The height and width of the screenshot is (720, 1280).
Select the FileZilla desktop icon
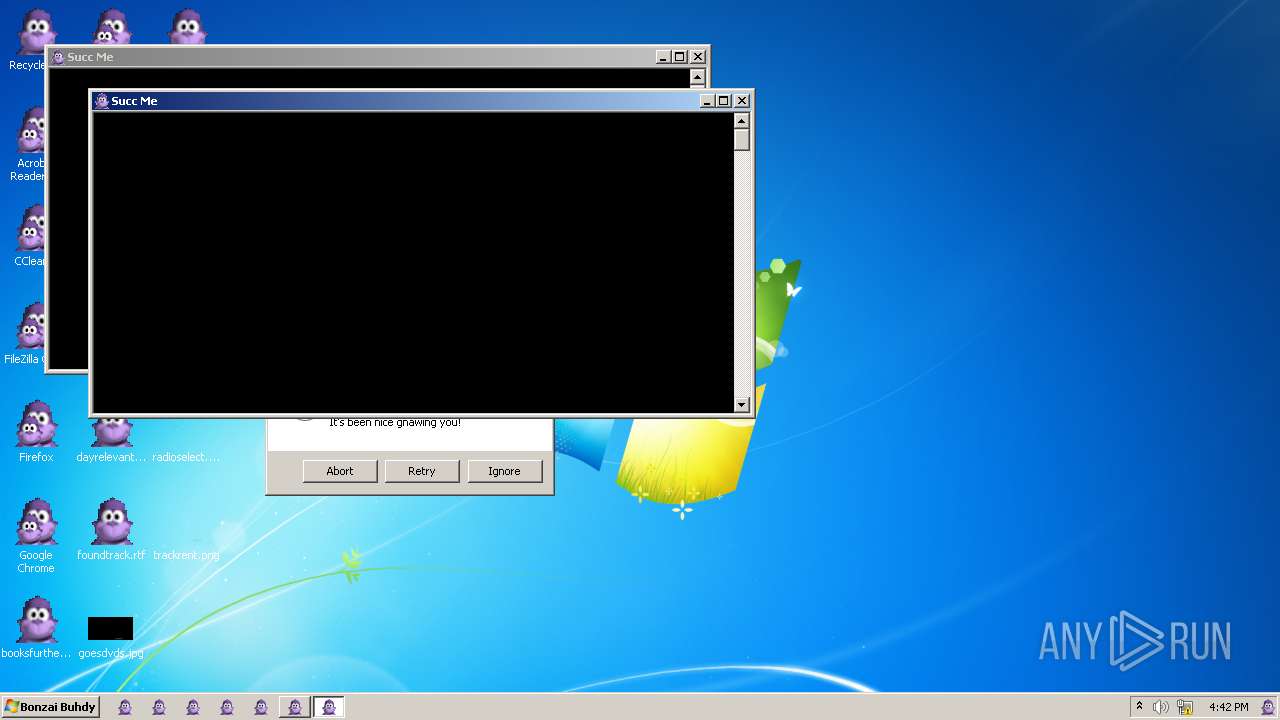coord(25,335)
